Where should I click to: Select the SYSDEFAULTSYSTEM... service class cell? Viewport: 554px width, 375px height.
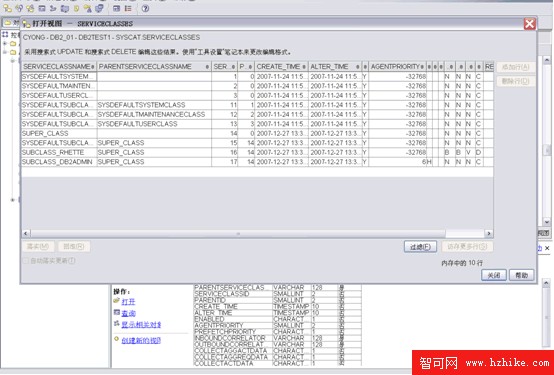(59, 76)
